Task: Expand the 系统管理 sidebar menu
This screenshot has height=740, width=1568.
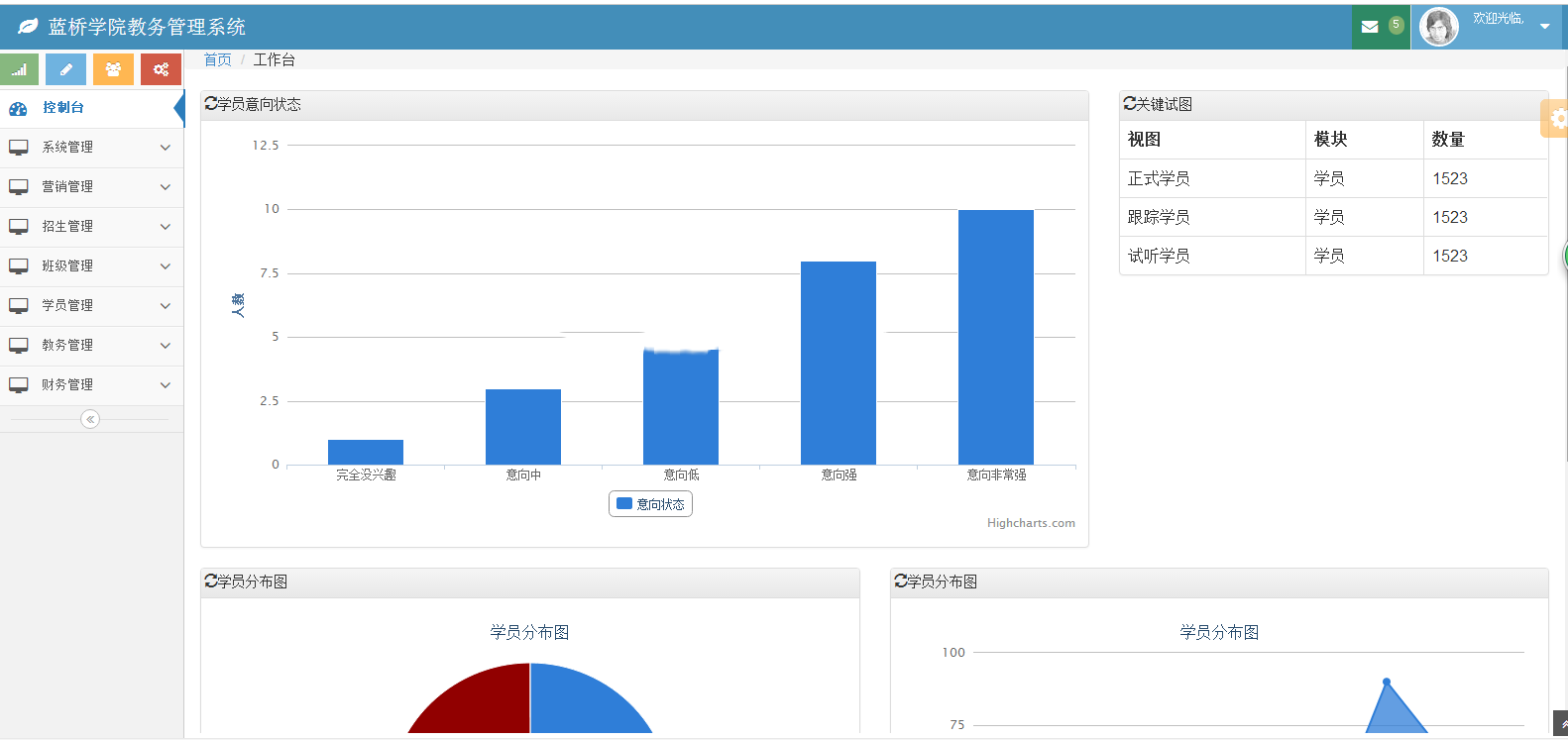Action: click(x=91, y=148)
